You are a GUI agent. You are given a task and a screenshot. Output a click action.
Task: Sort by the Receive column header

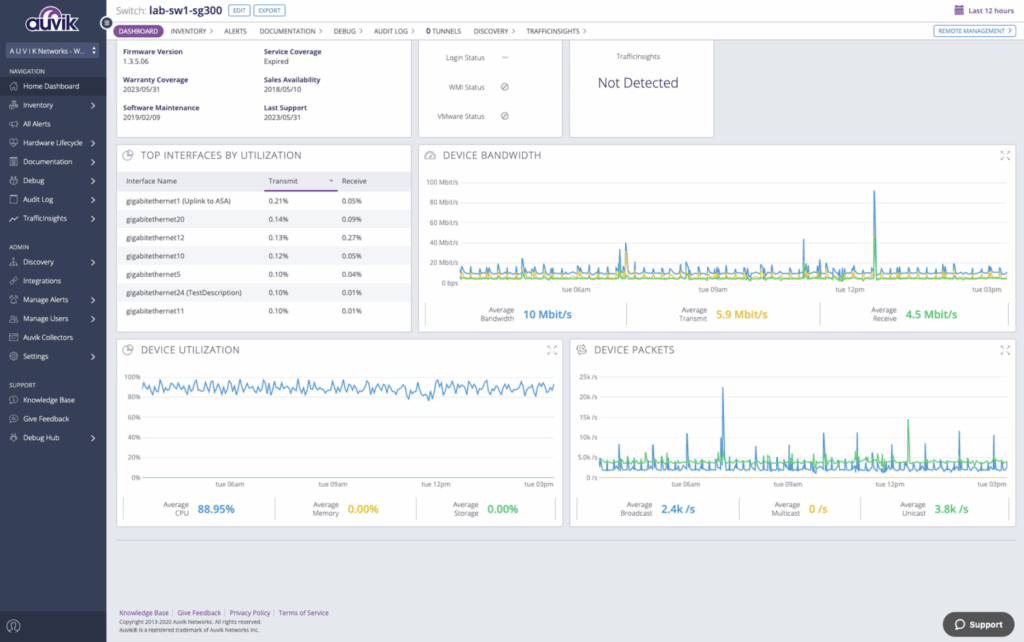354,181
